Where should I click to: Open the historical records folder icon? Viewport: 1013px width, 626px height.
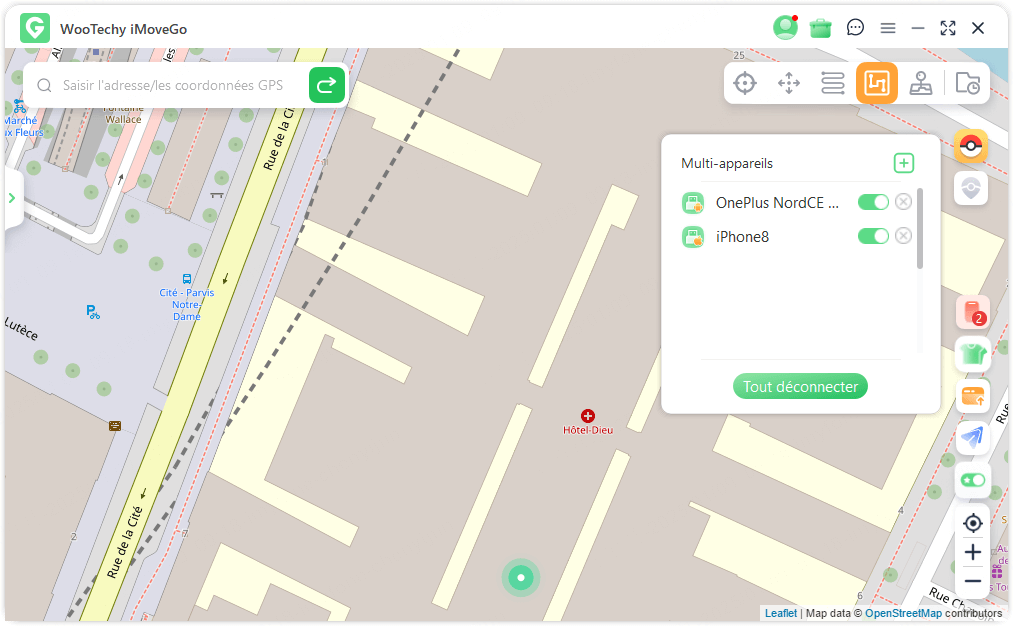coord(967,83)
